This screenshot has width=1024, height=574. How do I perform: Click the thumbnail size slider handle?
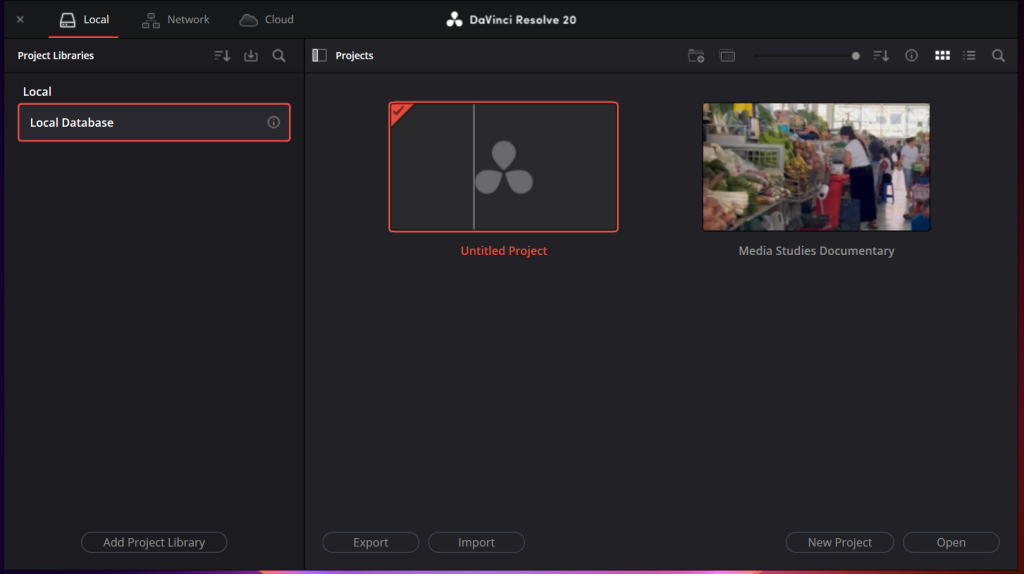(x=855, y=56)
